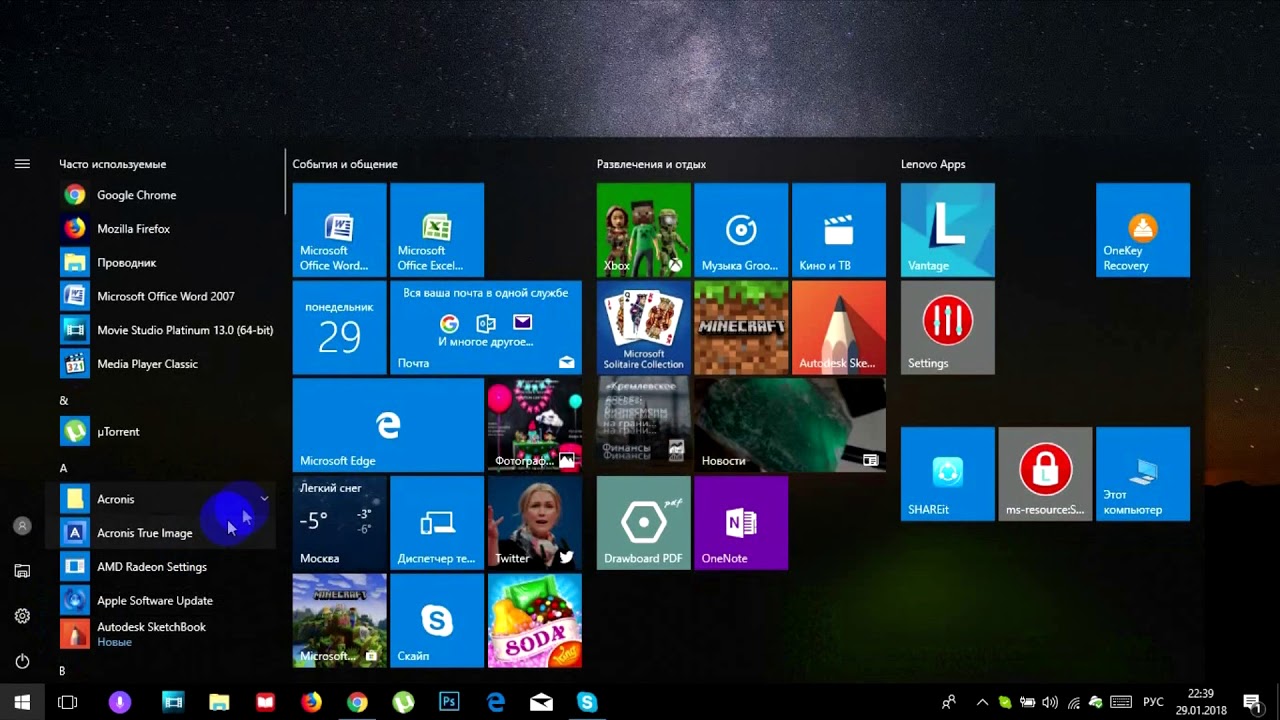Open the touch keyboard from the system tray

[x=1121, y=702]
